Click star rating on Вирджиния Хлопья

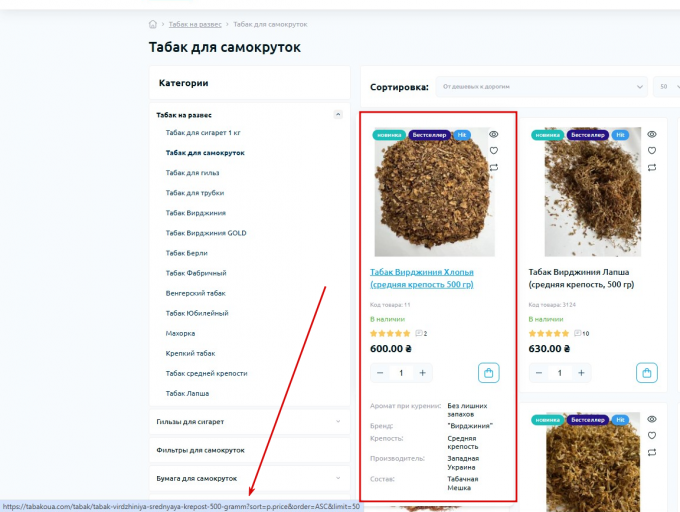(390, 333)
